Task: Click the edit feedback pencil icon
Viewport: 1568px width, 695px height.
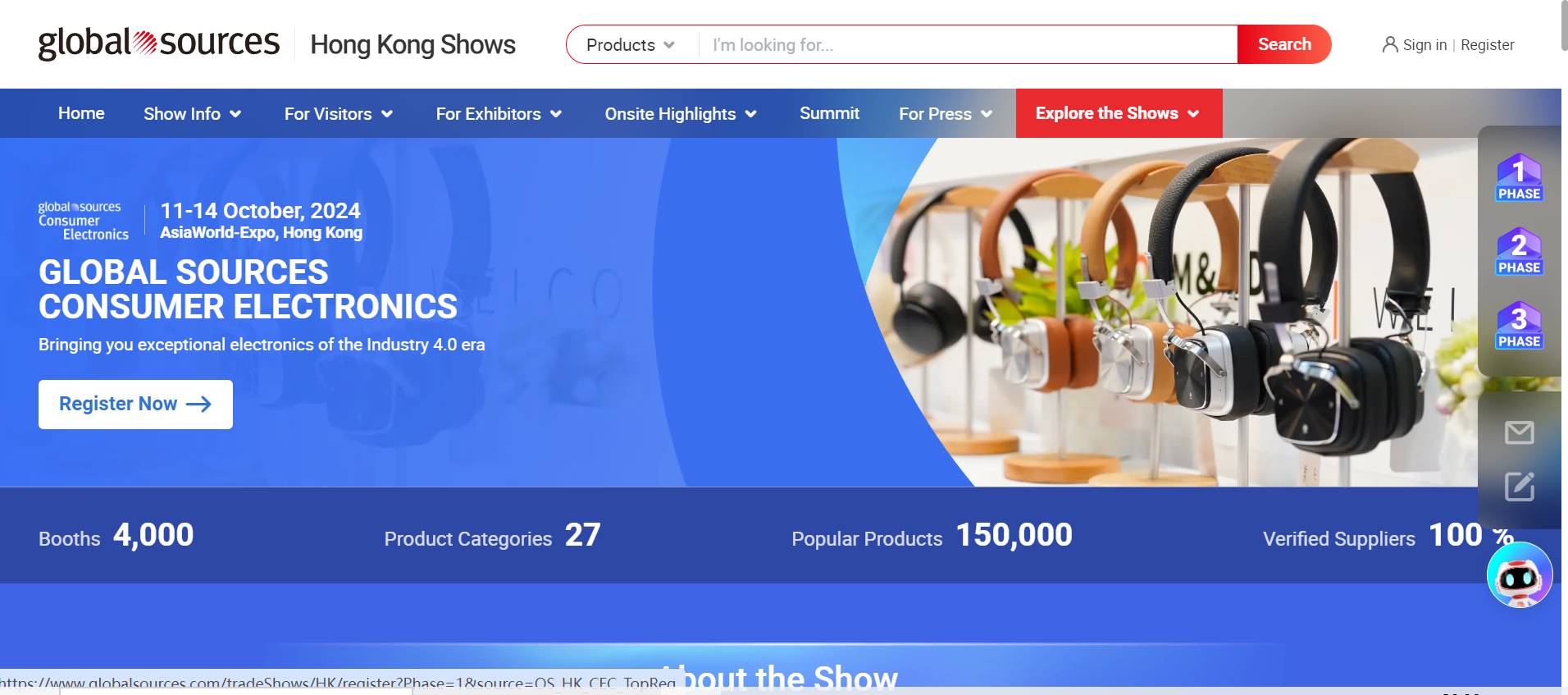Action: (x=1519, y=487)
